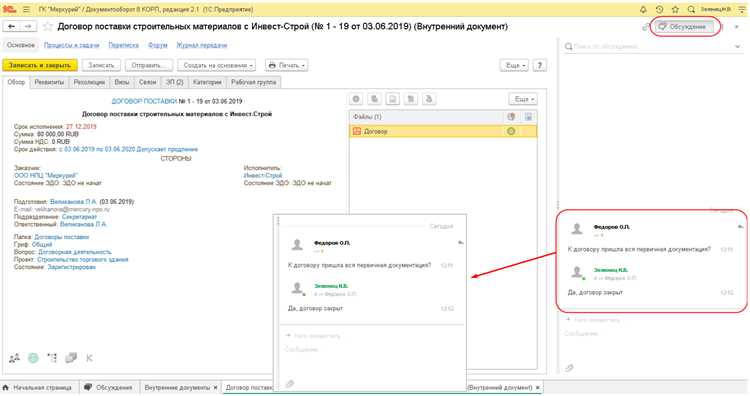Add document to favorites star
This screenshot has height=396, width=750.
[x=47, y=27]
